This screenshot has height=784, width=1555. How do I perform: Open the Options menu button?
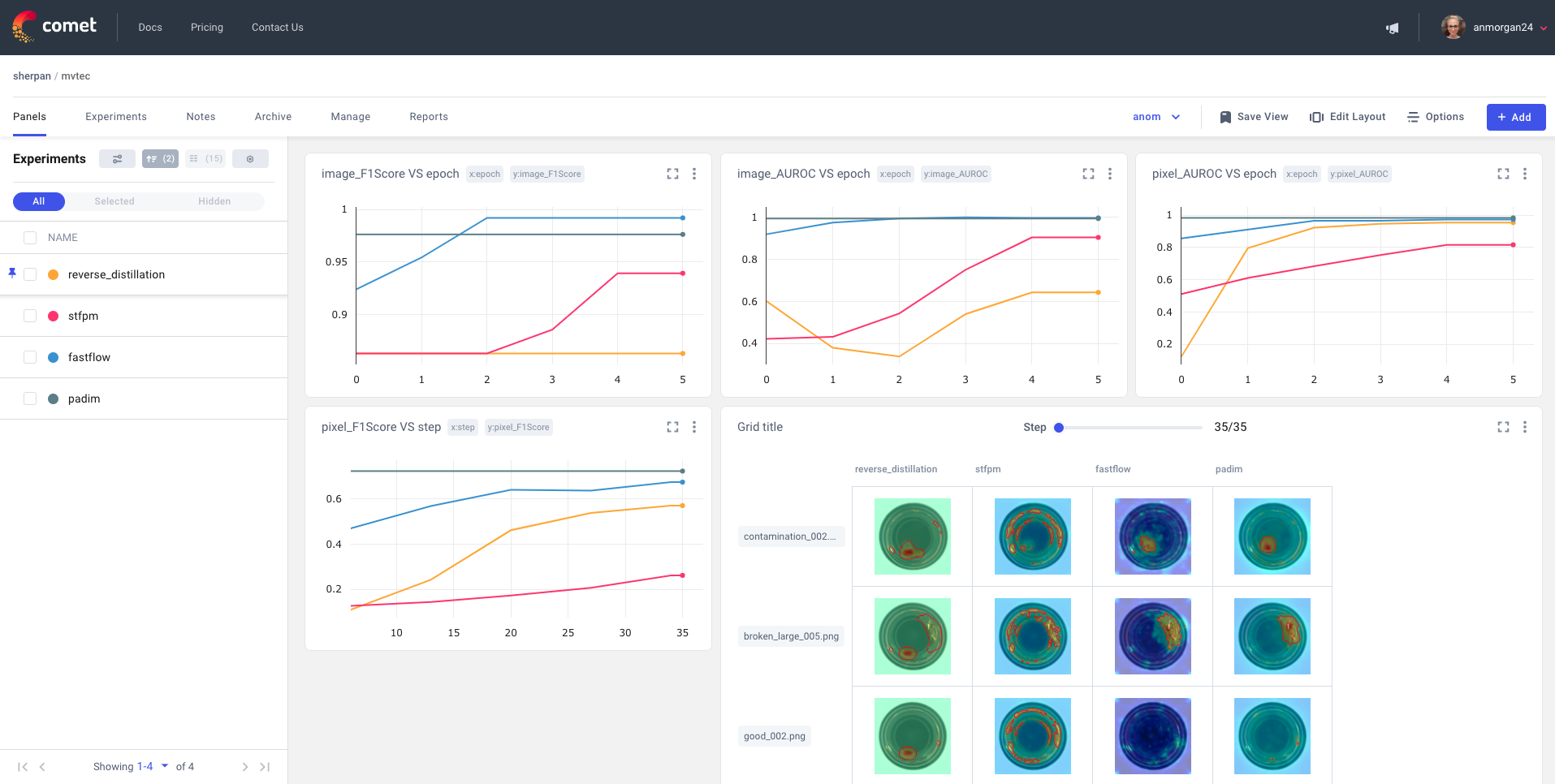click(1436, 117)
